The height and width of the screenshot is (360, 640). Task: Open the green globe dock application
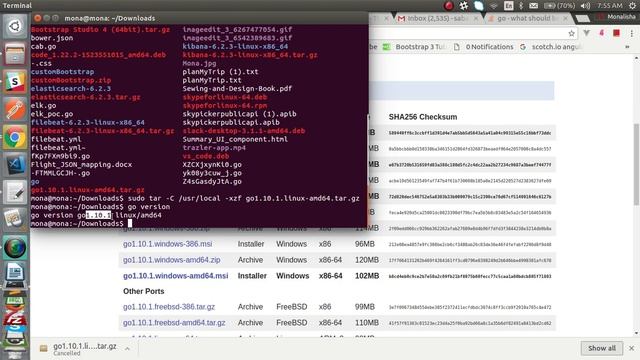(x=15, y=247)
